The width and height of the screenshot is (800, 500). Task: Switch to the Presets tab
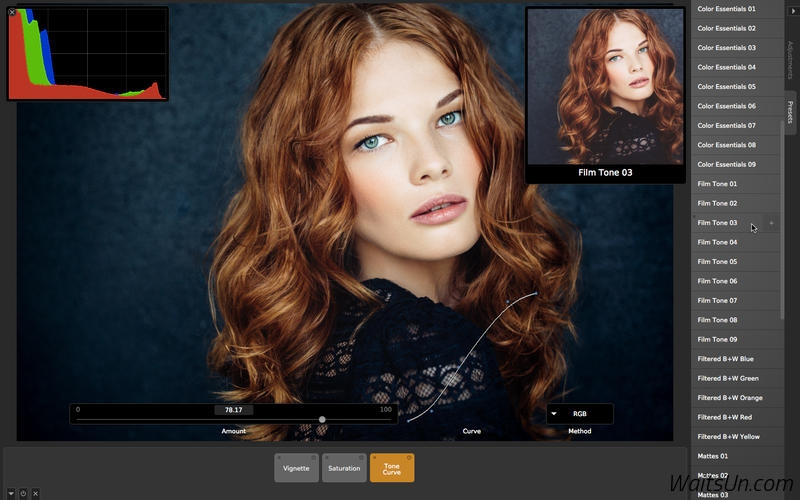[790, 111]
